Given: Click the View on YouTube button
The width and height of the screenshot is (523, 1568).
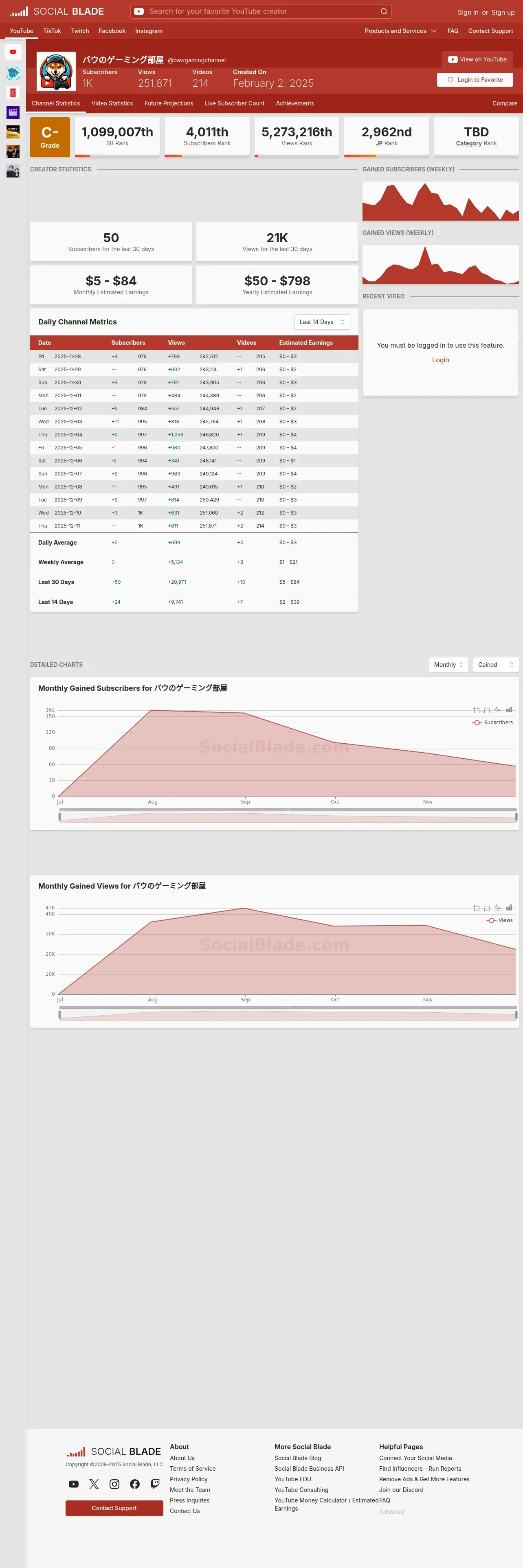Looking at the screenshot, I should [x=477, y=60].
